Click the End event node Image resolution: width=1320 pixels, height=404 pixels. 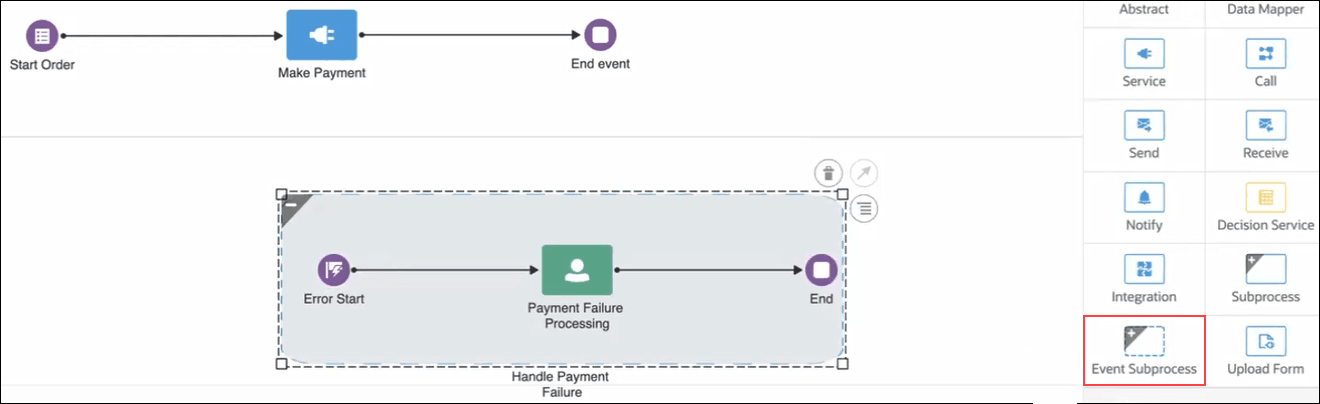(600, 36)
